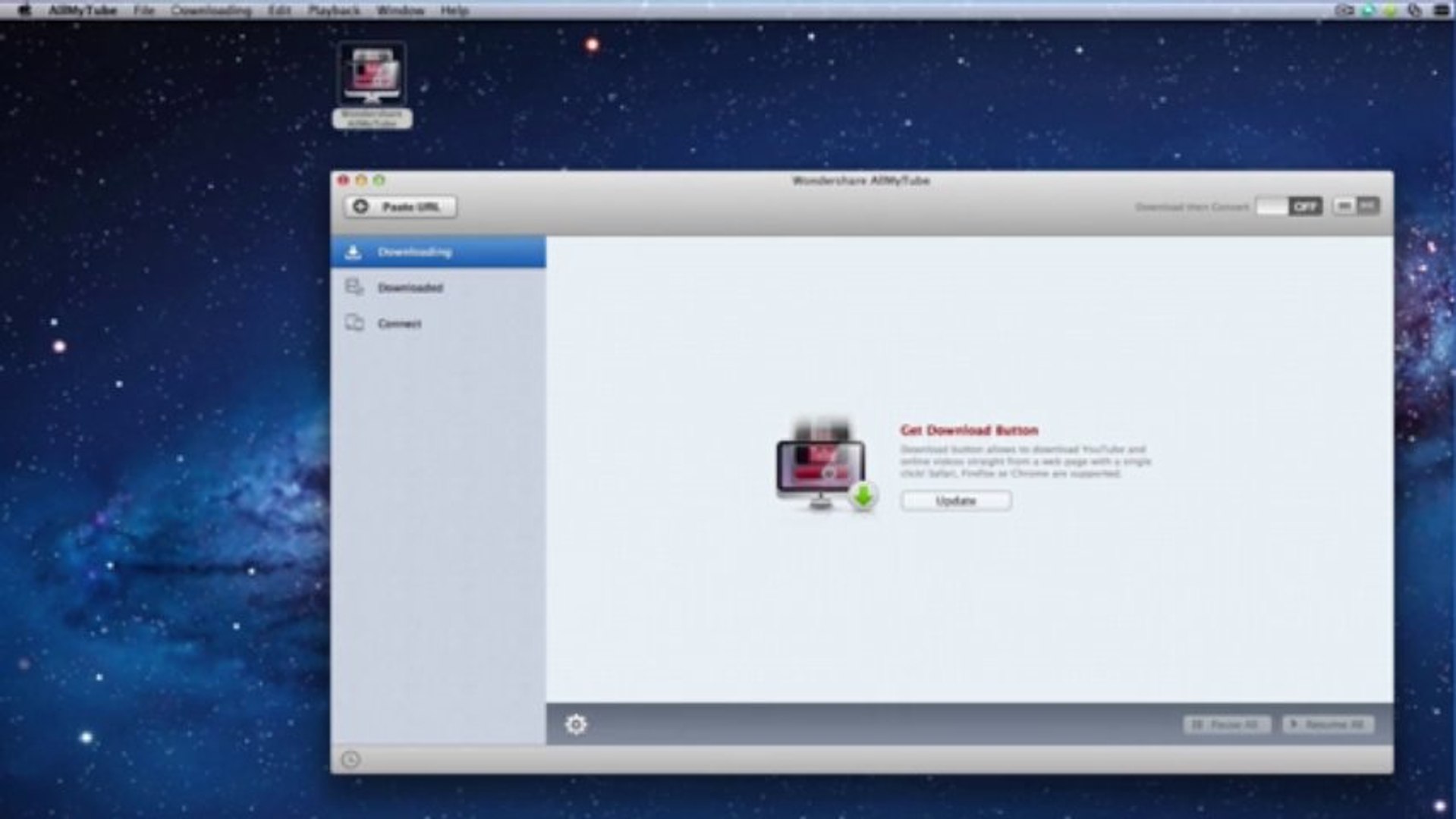Click the camera icon in the menu bar
This screenshot has width=1456, height=819.
click(1344, 11)
